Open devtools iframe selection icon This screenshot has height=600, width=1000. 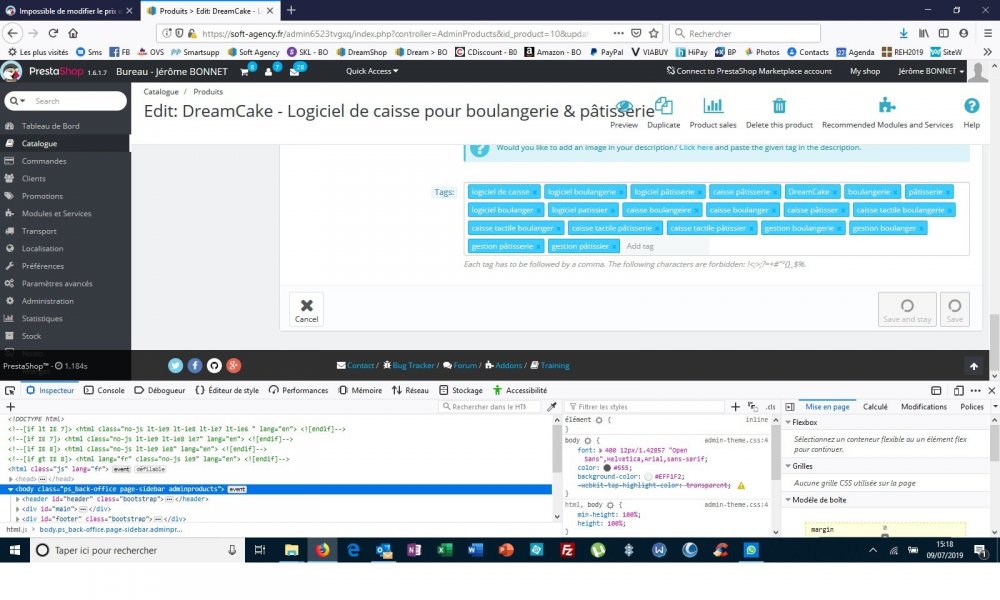[x=936, y=390]
